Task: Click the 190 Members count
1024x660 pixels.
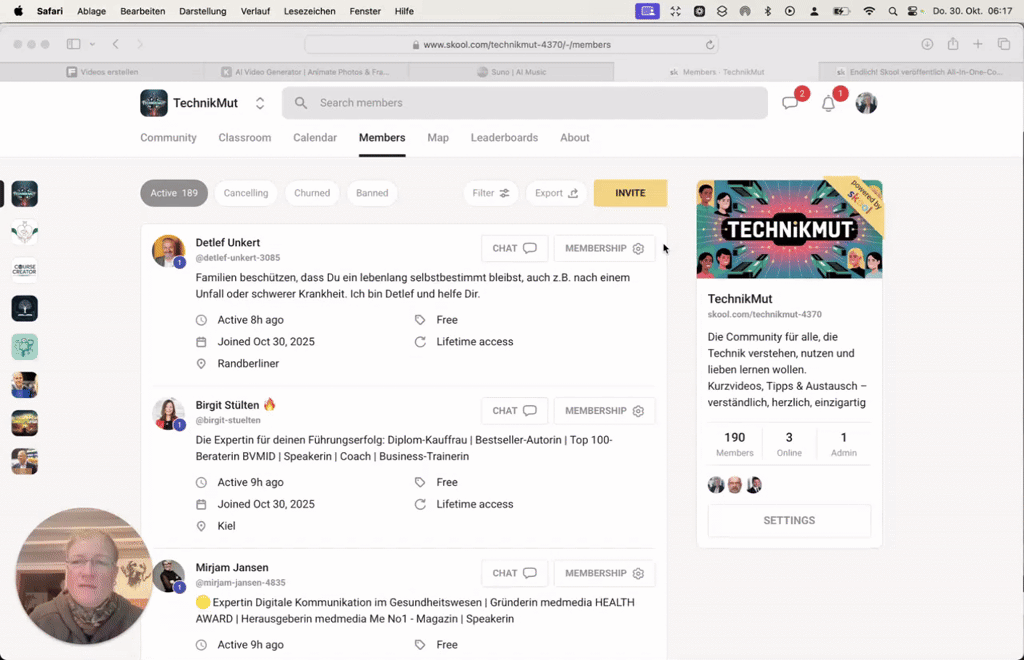Action: point(734,444)
